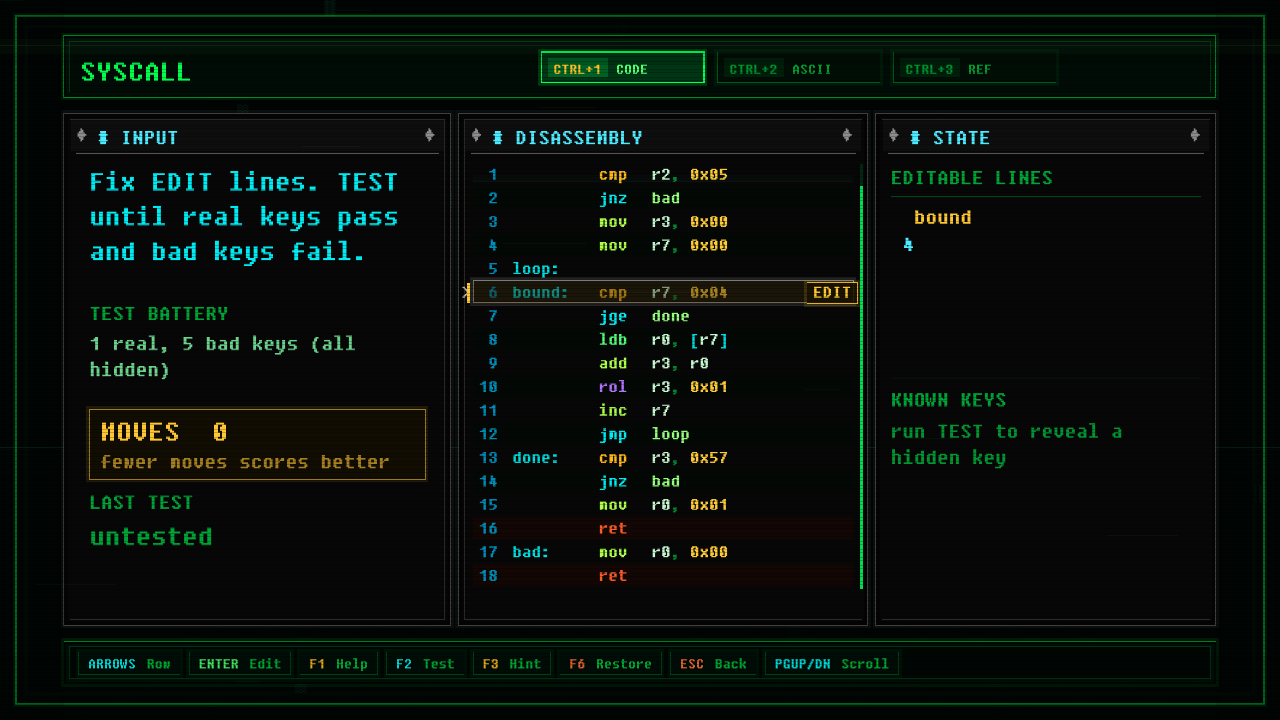Click the cursor marker left of line 6
Viewport: 1280px width, 720px height.
[466, 293]
